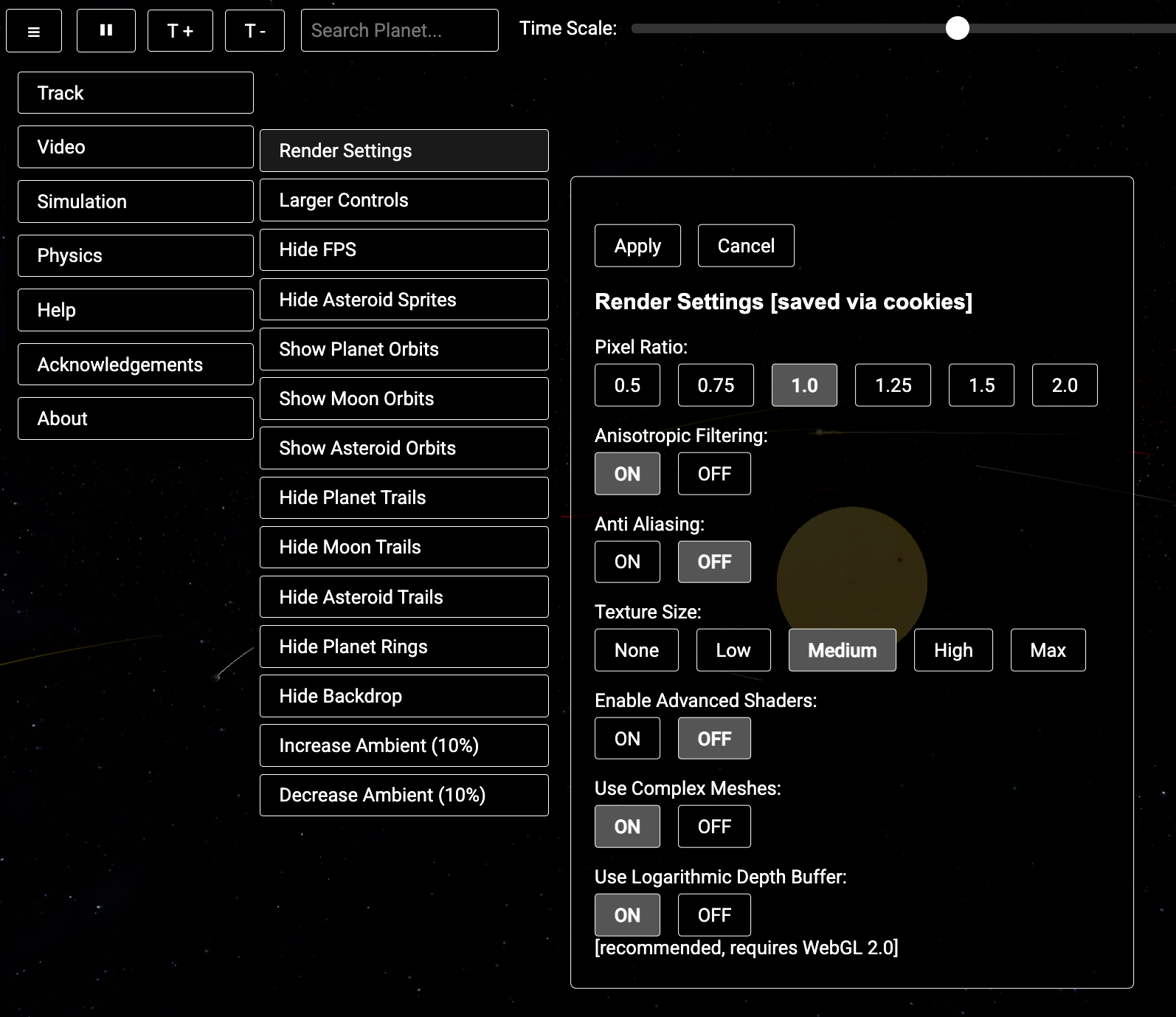Expand the Physics submenu

136,255
